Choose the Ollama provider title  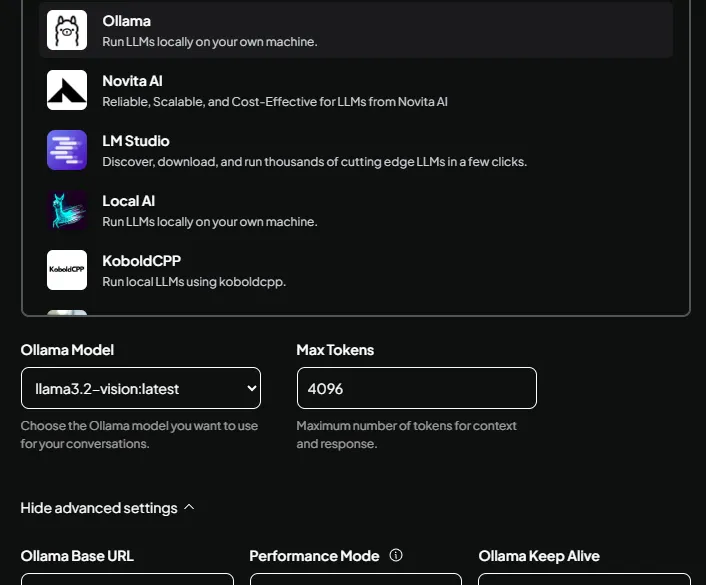click(x=127, y=21)
